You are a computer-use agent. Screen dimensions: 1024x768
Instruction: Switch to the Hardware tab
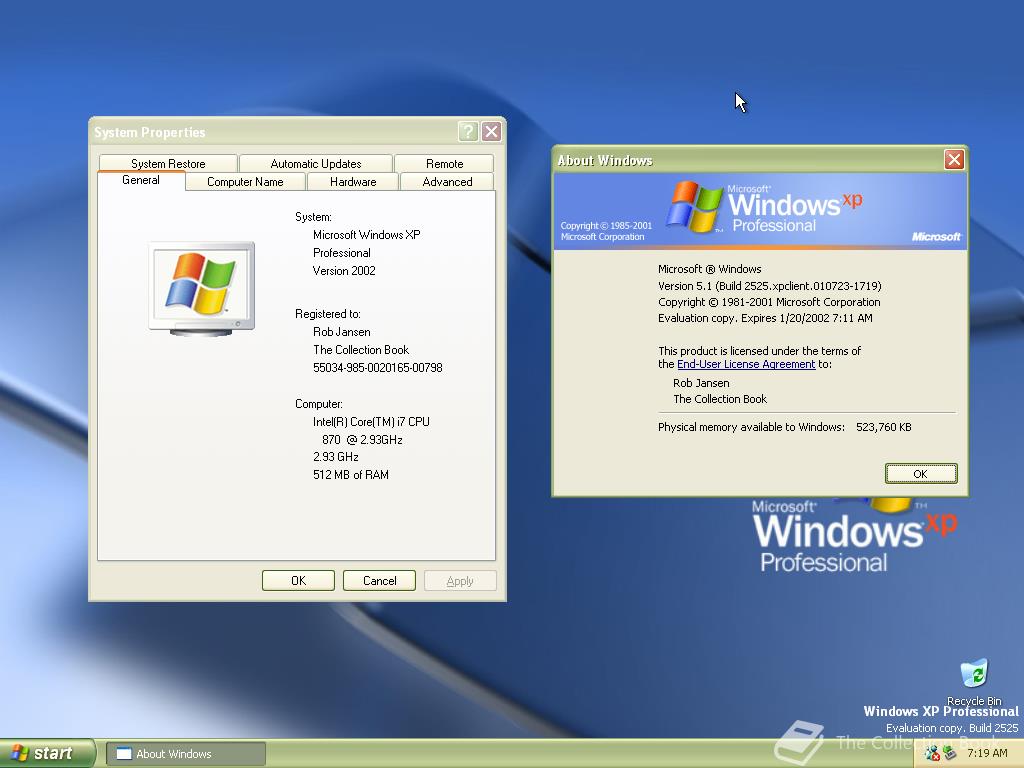(x=353, y=182)
